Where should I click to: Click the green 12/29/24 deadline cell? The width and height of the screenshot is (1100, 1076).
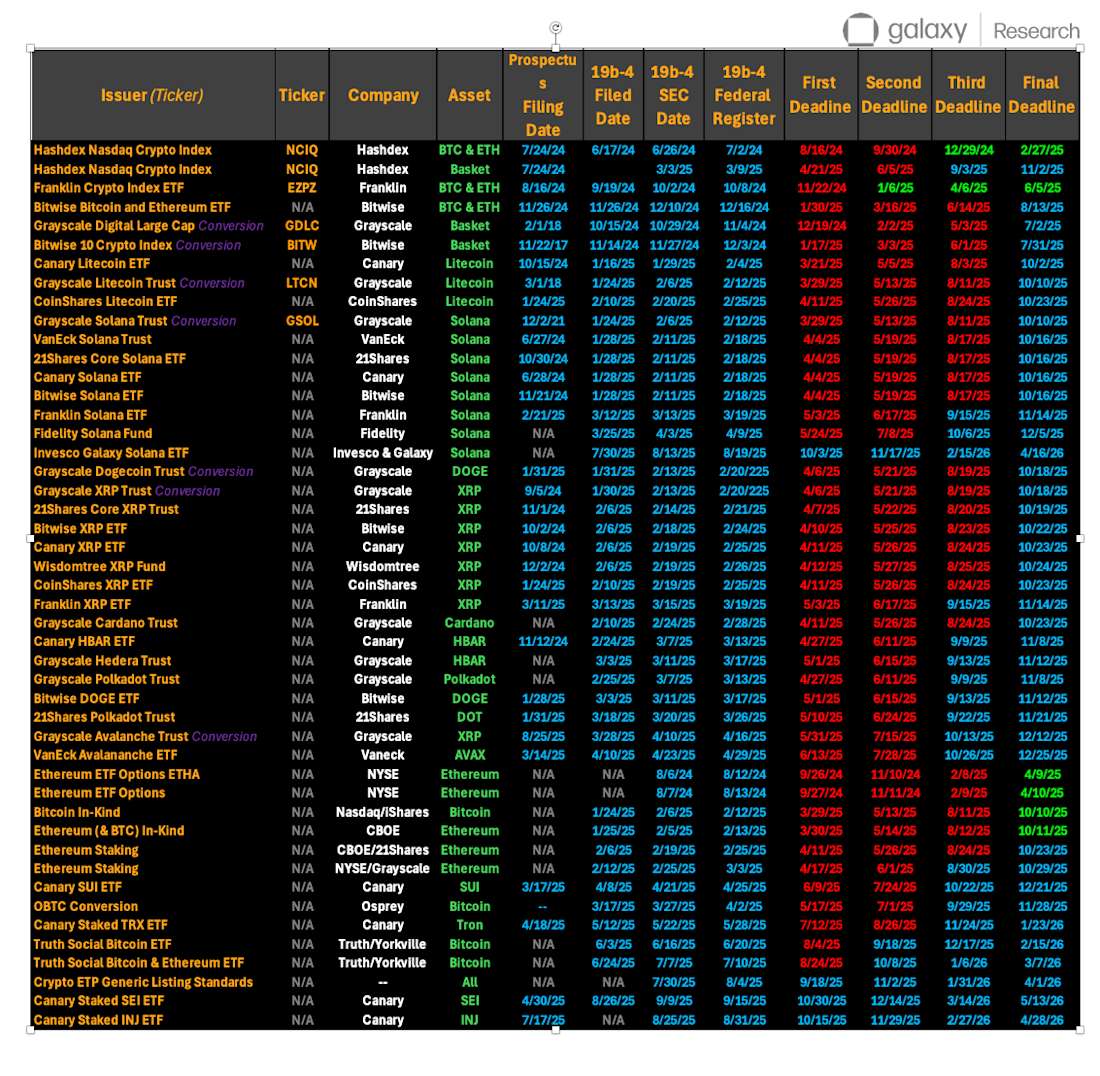pyautogui.click(x=967, y=150)
